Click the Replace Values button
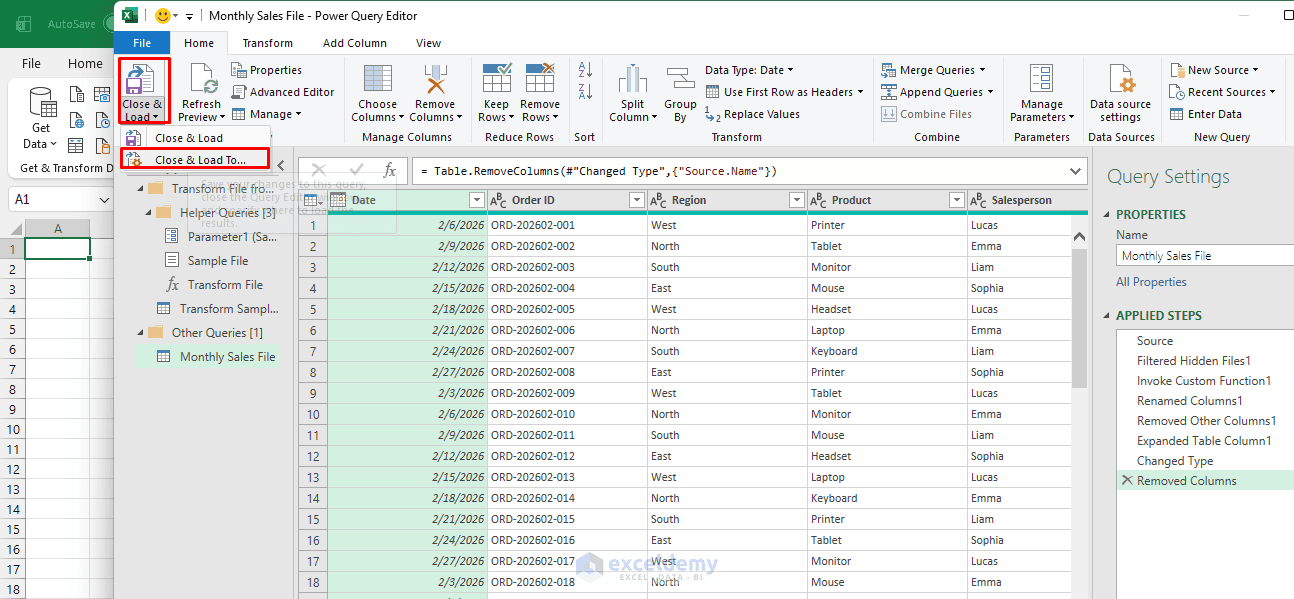1294x599 pixels. (x=752, y=114)
